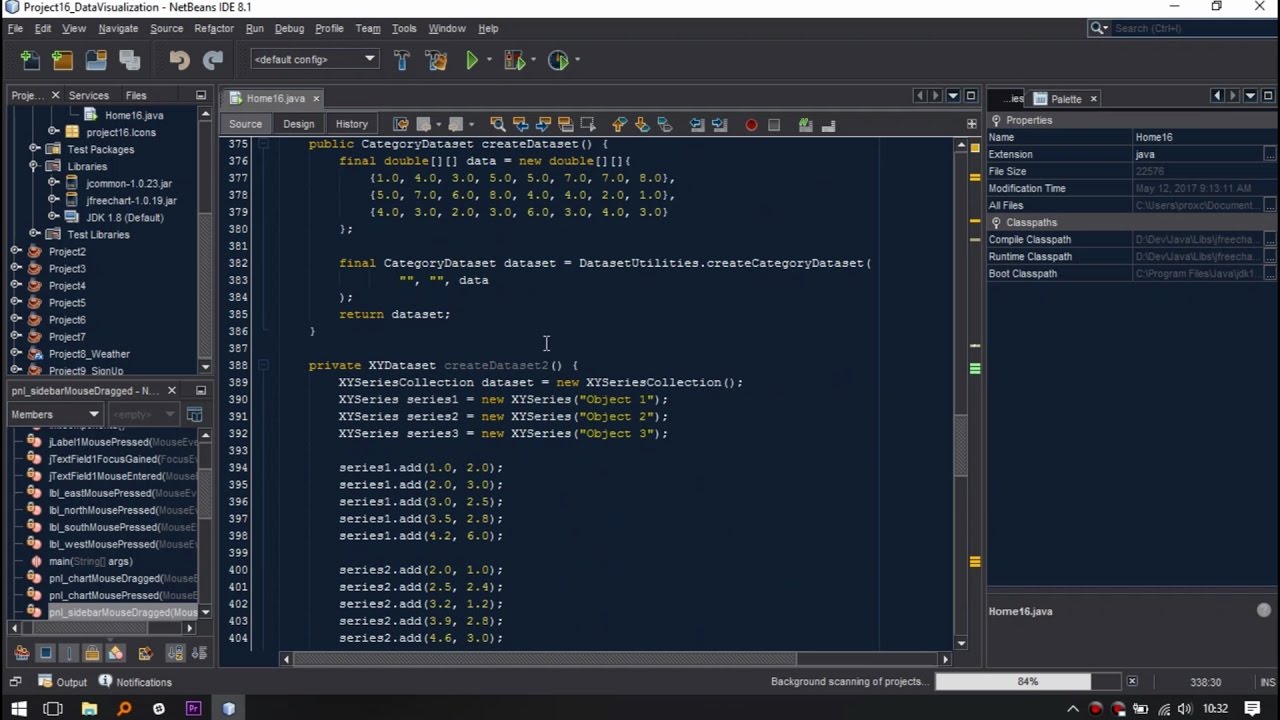Open Run Project dropdown arrow
1280x720 pixels.
pyautogui.click(x=489, y=60)
